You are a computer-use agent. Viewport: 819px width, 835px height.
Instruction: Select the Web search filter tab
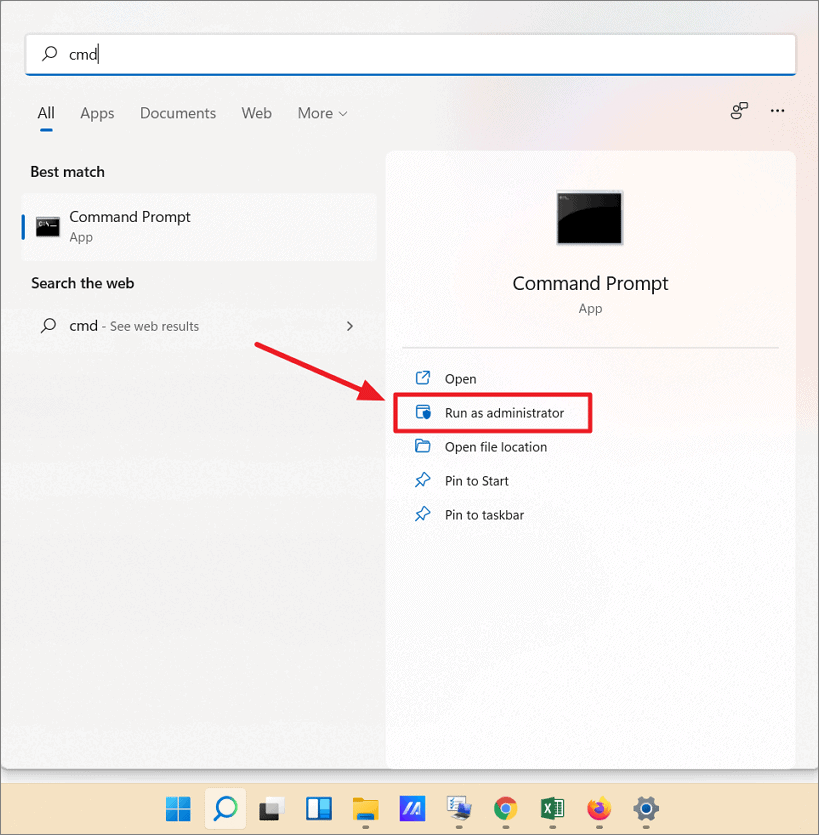point(256,113)
